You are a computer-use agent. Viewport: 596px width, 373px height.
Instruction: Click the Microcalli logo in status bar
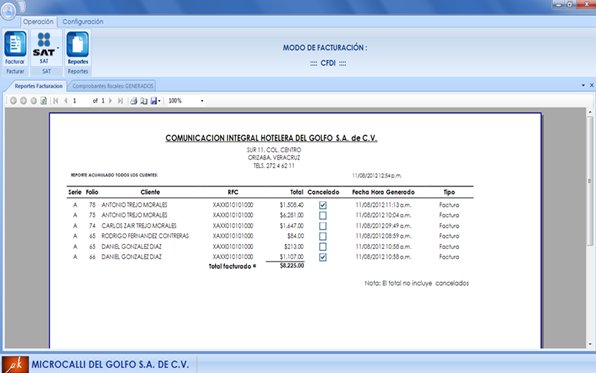coord(15,364)
